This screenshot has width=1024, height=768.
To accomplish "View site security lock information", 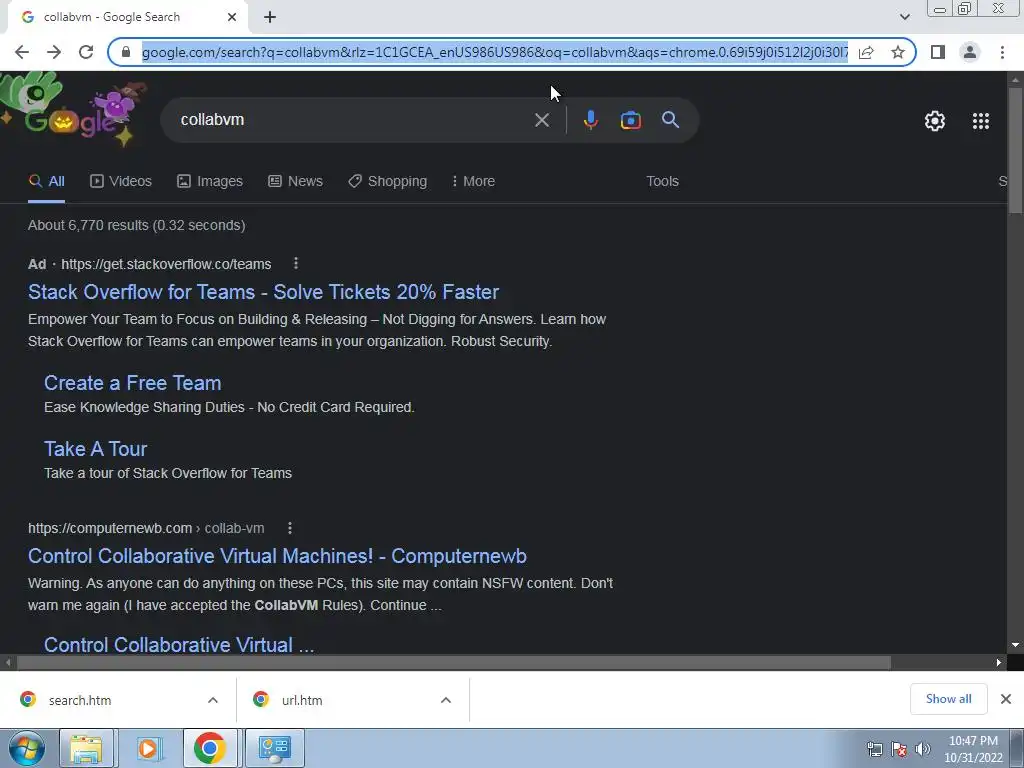I will (x=126, y=52).
